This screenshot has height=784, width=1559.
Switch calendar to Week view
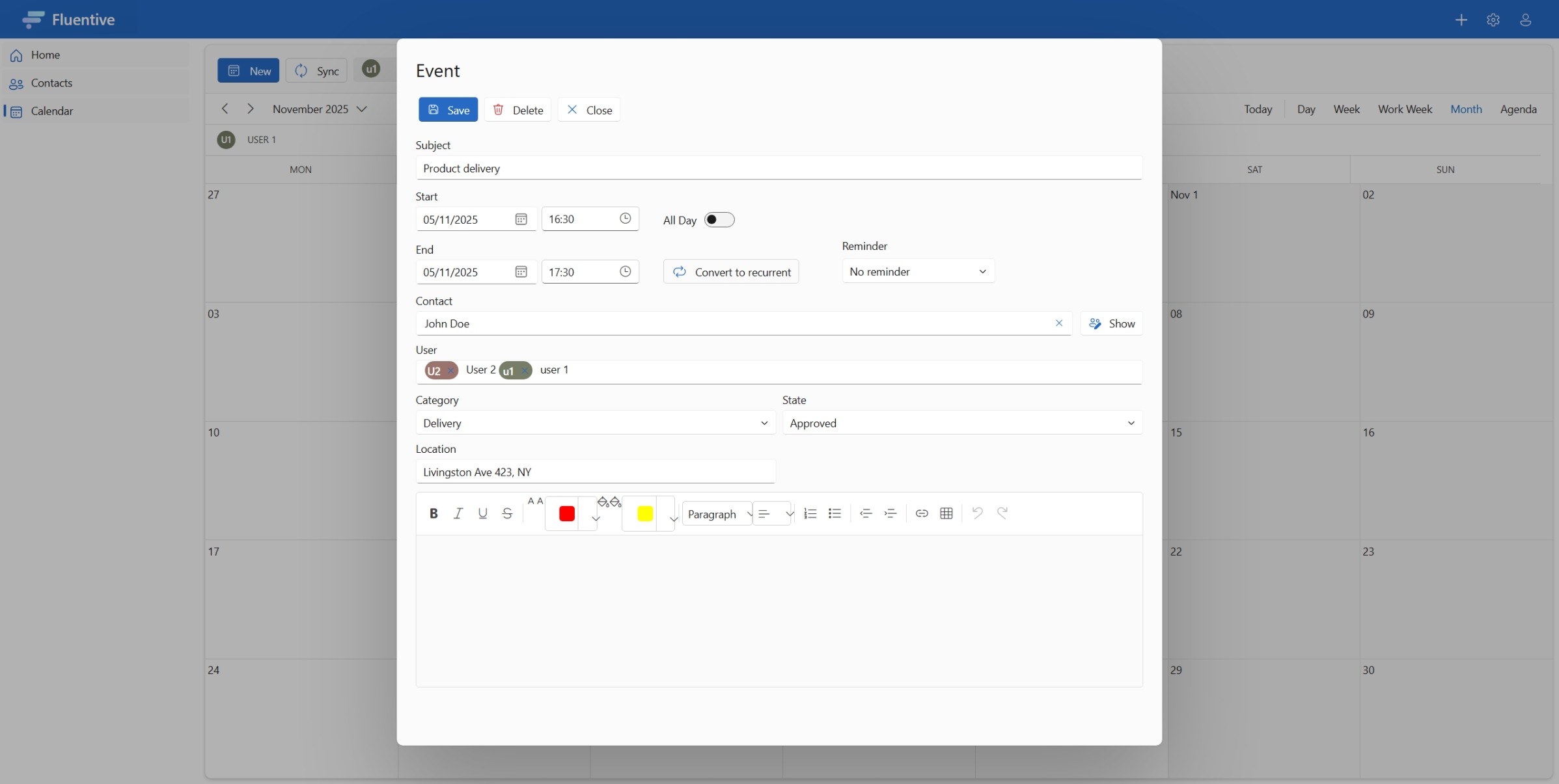1346,109
